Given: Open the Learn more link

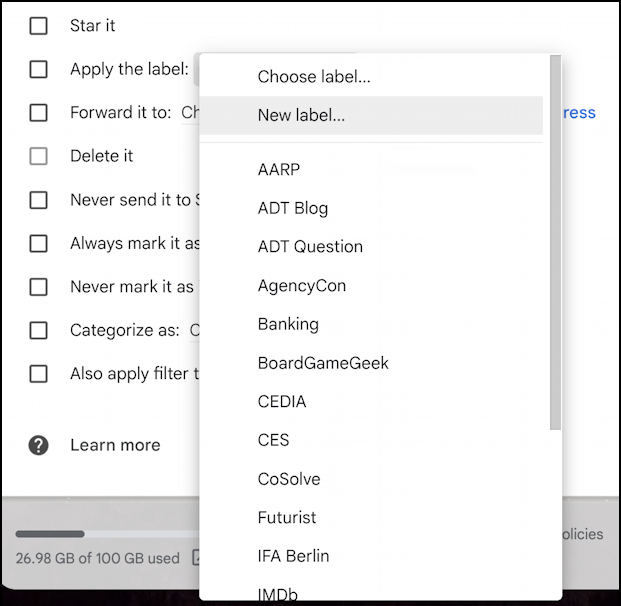Looking at the screenshot, I should 115,445.
